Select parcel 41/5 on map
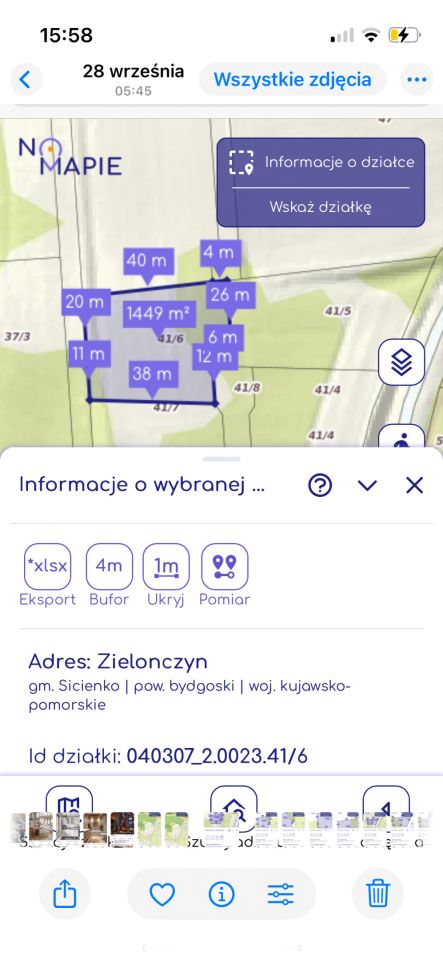This screenshot has width=443, height=960. pos(338,312)
